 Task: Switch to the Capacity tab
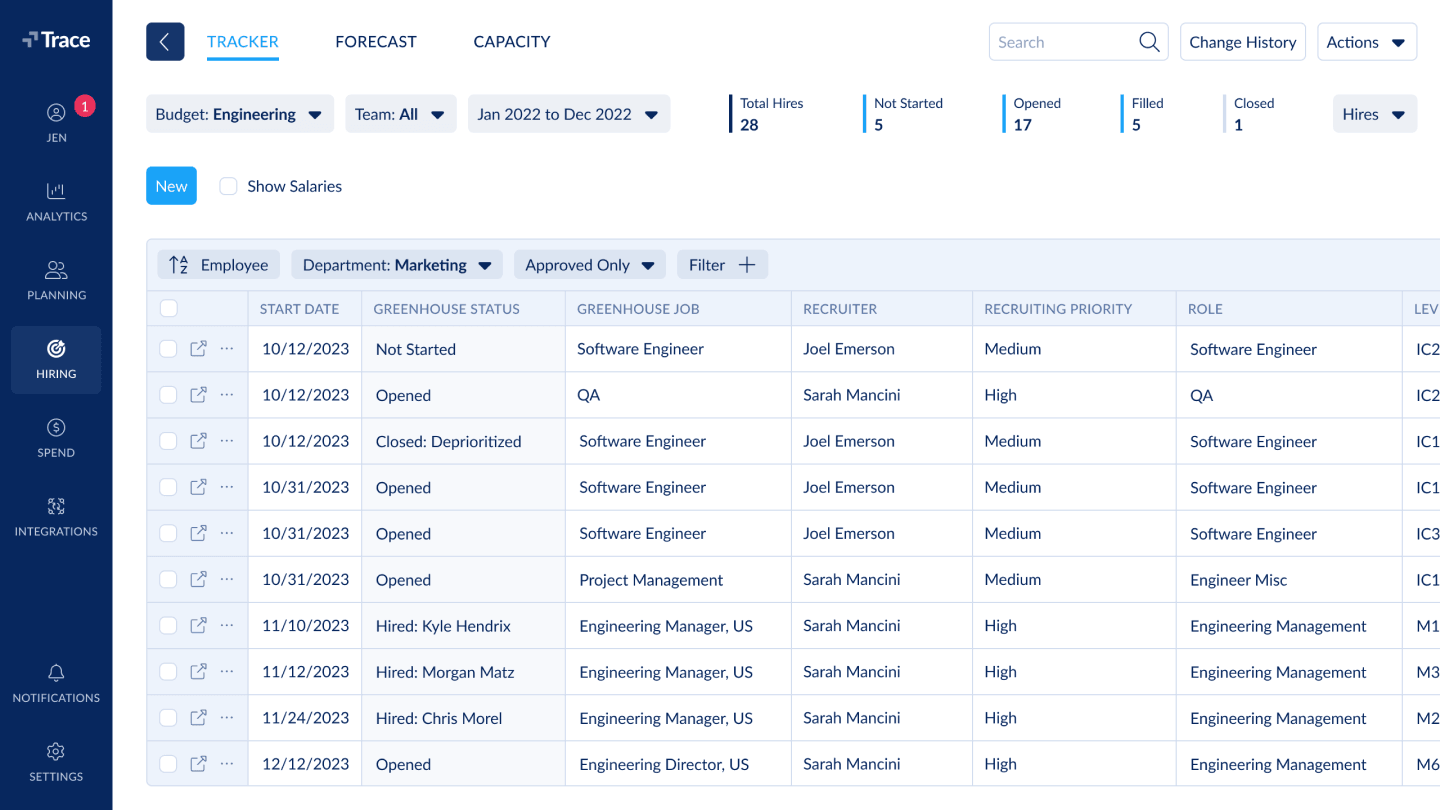tap(512, 42)
